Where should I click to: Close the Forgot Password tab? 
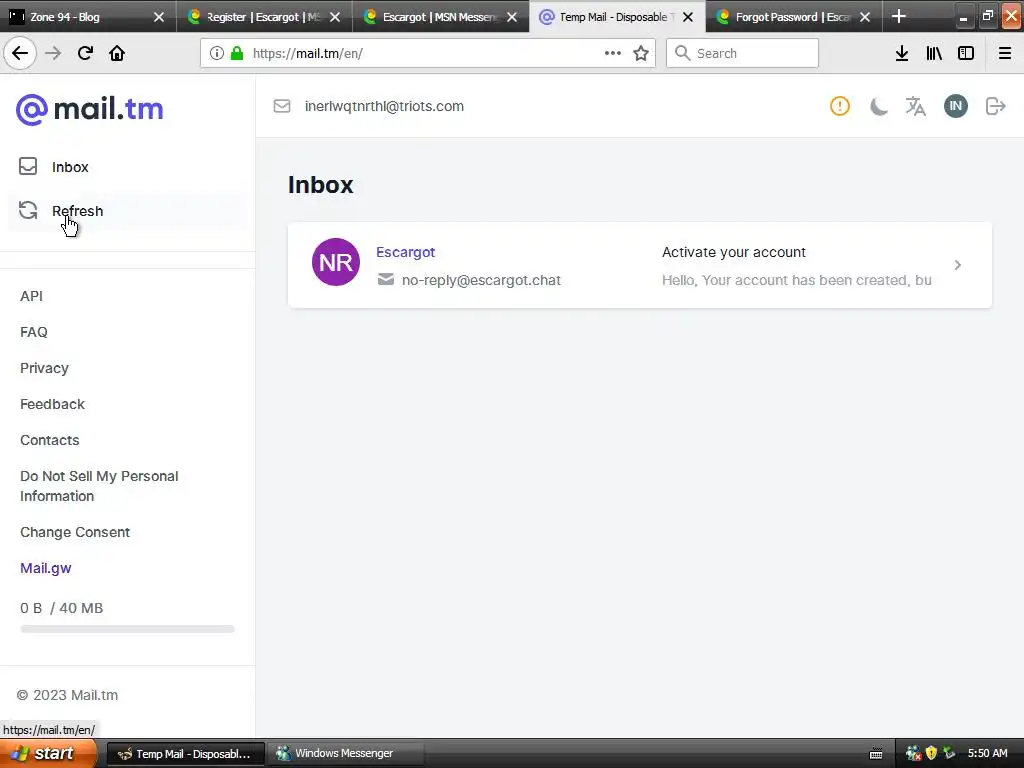(865, 17)
